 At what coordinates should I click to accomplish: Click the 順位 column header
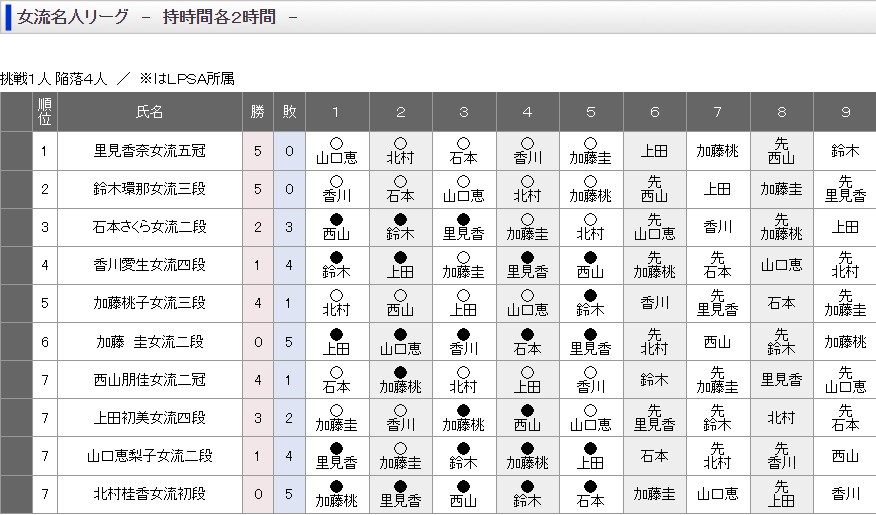pyautogui.click(x=45, y=112)
